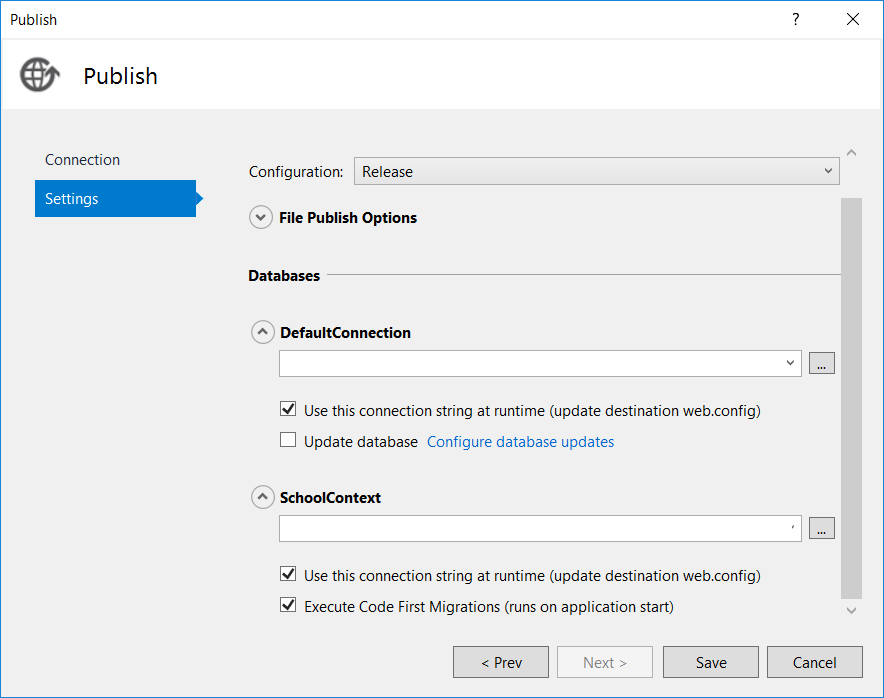Click the arrow edge of the Settings tab marker
This screenshot has width=884, height=698.
(x=201, y=198)
